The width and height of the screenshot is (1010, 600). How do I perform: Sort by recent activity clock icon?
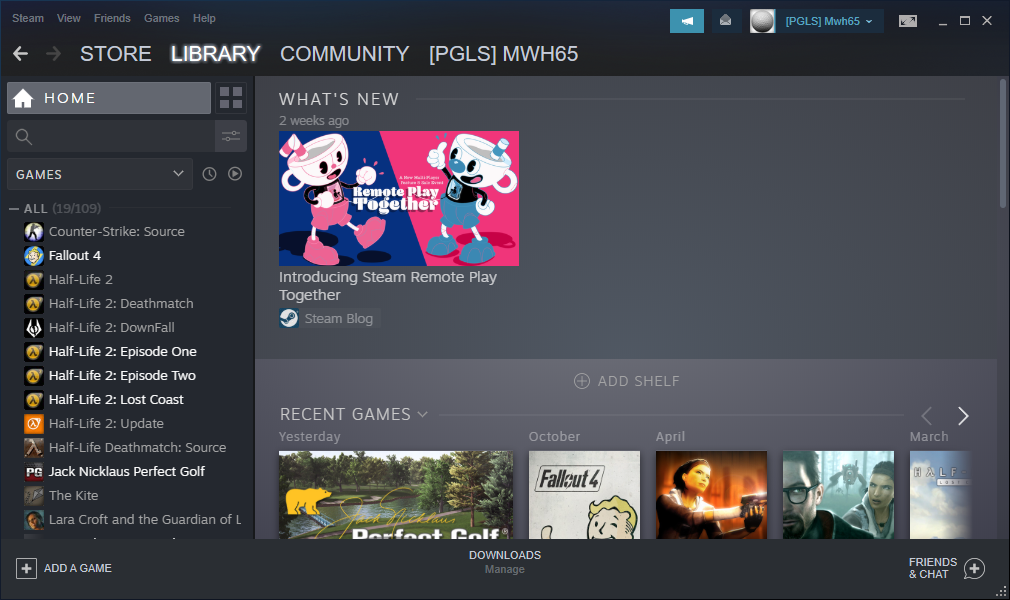209,174
